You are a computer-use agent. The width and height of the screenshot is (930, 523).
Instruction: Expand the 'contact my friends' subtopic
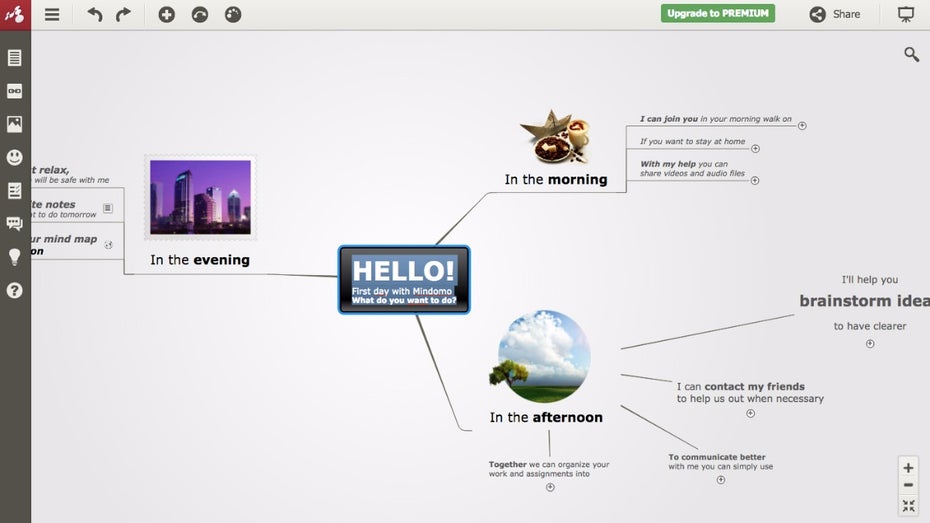click(x=750, y=413)
